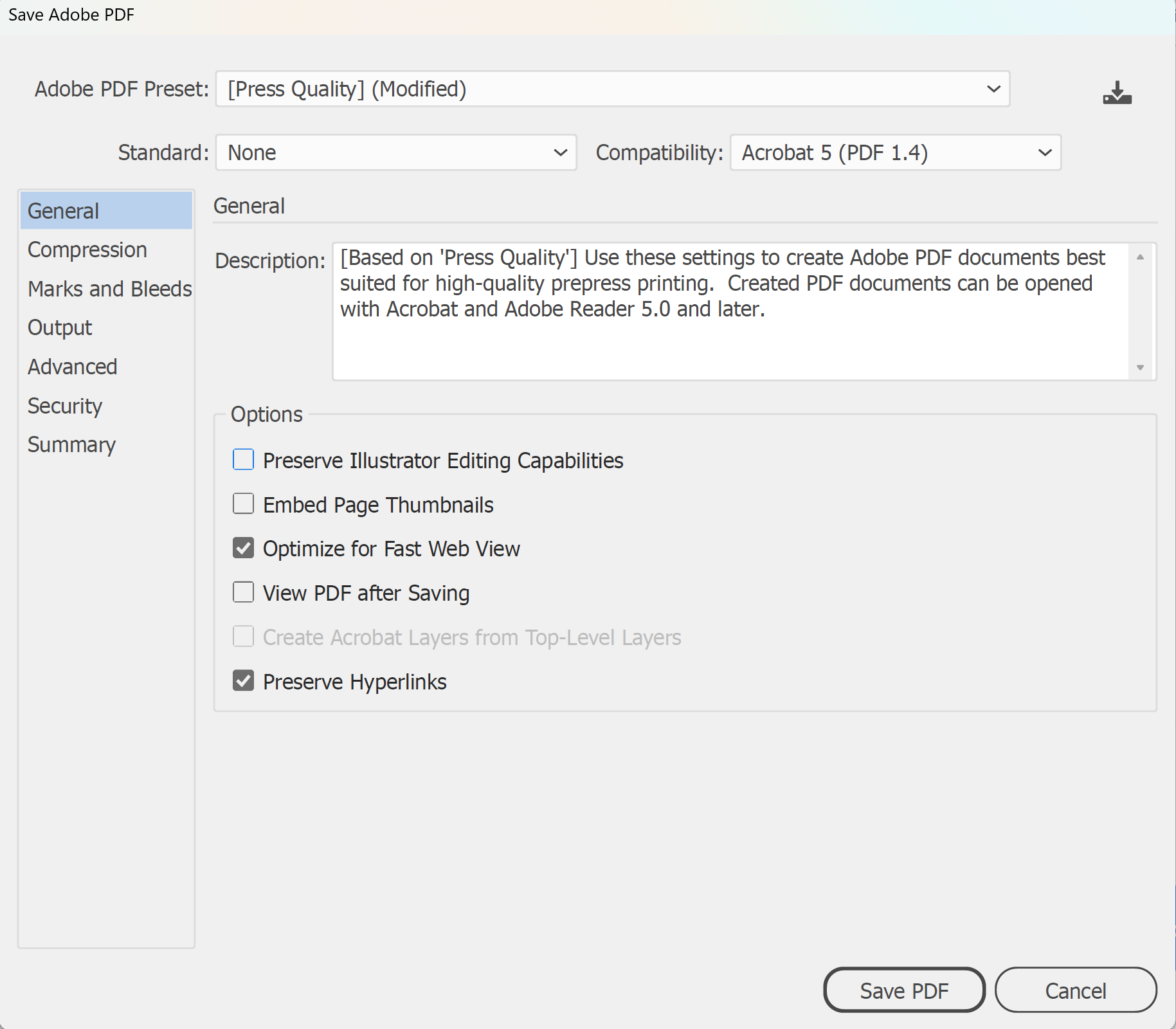This screenshot has width=1176, height=1029.
Task: Select the General category in sidebar
Action: (106, 210)
